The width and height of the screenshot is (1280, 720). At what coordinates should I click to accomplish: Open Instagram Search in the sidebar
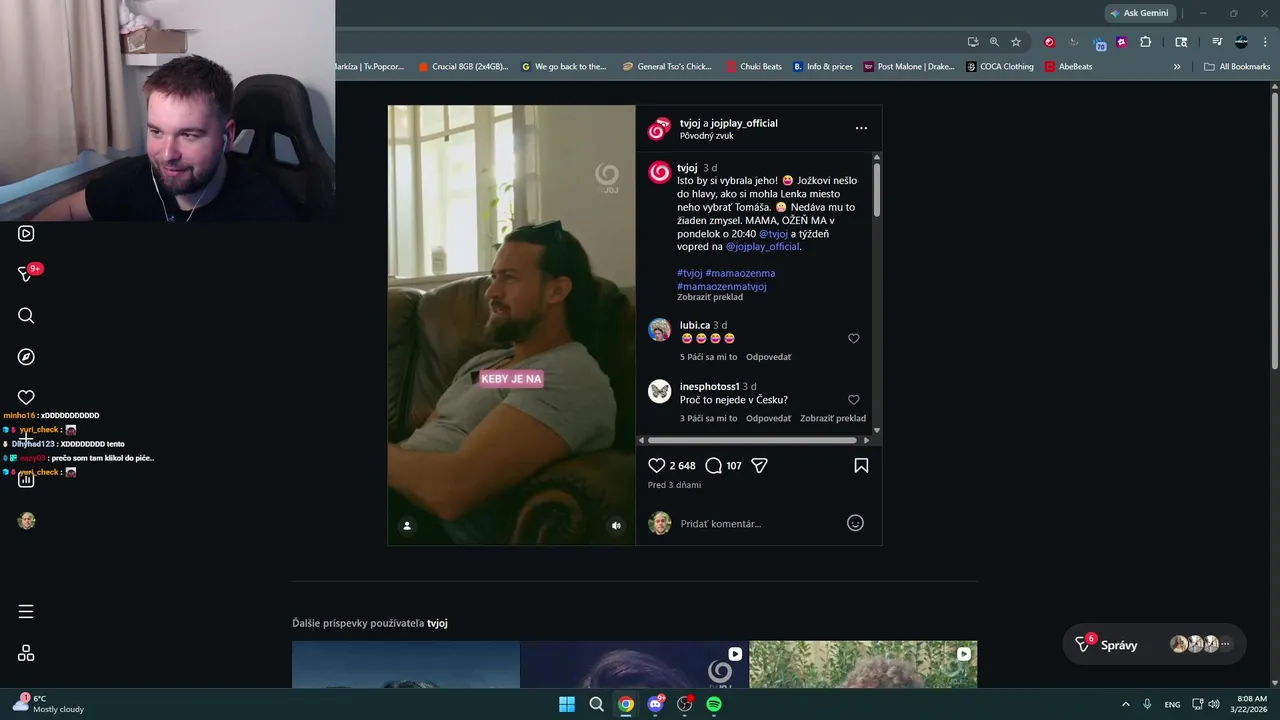pos(26,316)
